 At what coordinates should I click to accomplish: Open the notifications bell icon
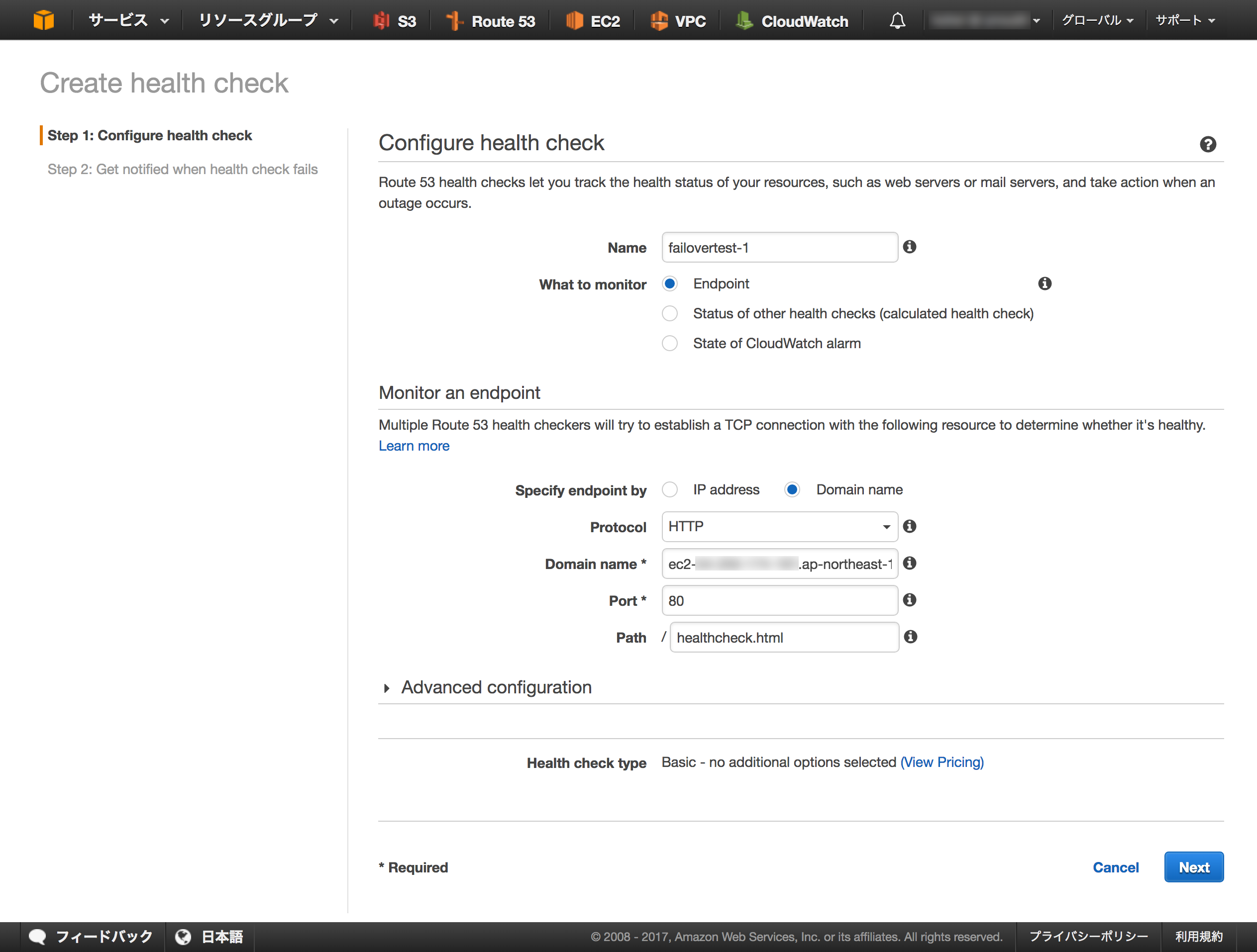click(x=897, y=21)
